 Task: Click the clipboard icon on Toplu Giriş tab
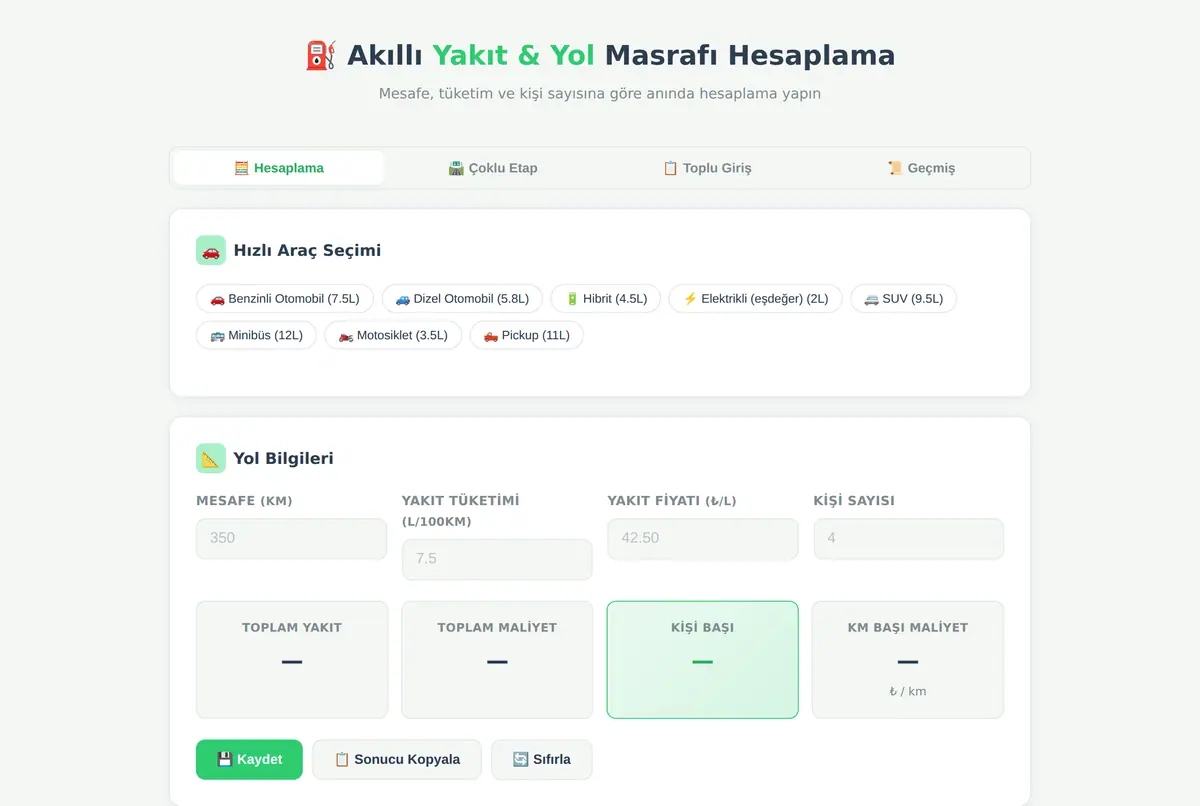pos(670,168)
